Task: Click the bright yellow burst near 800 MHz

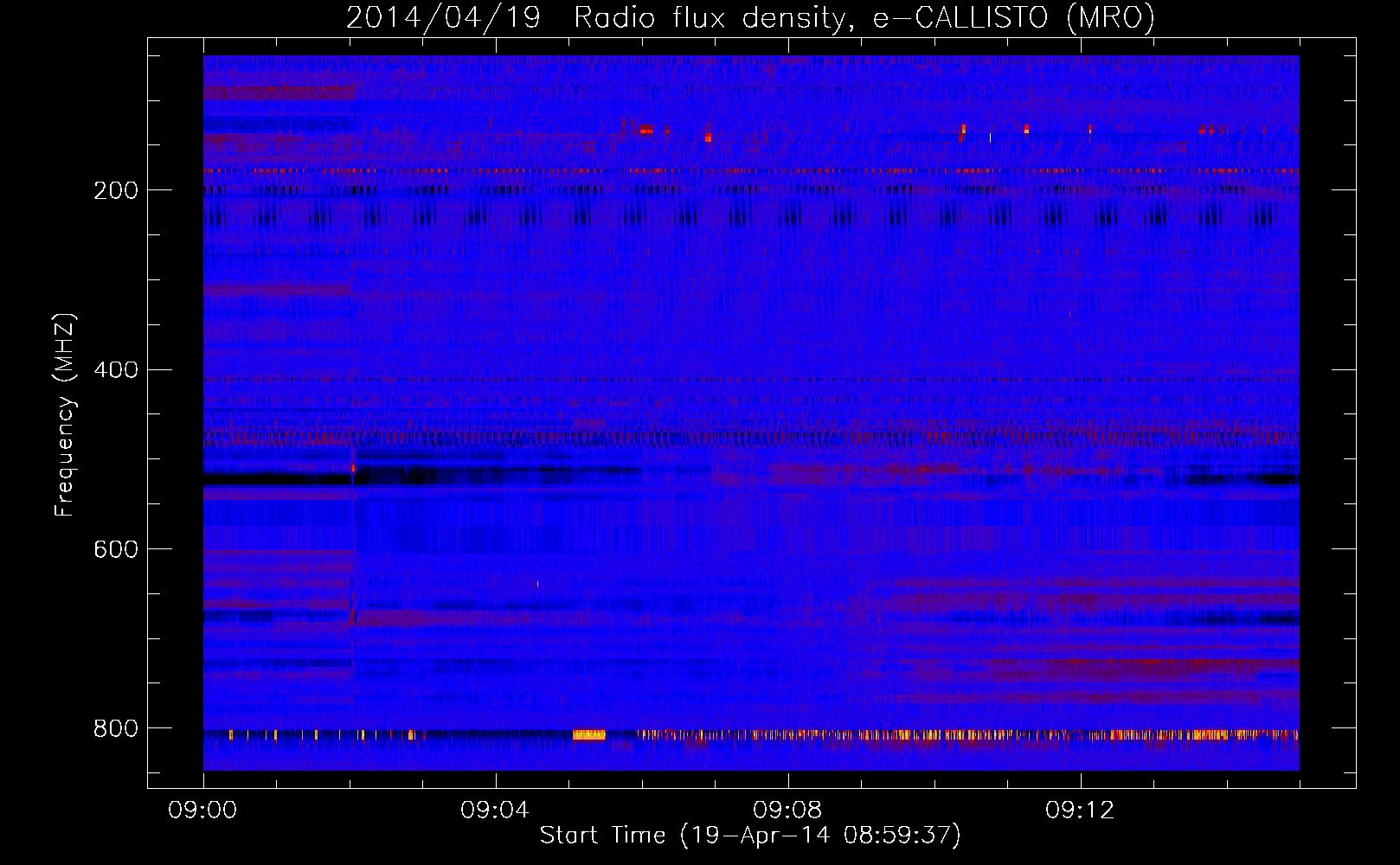Action: (x=588, y=735)
